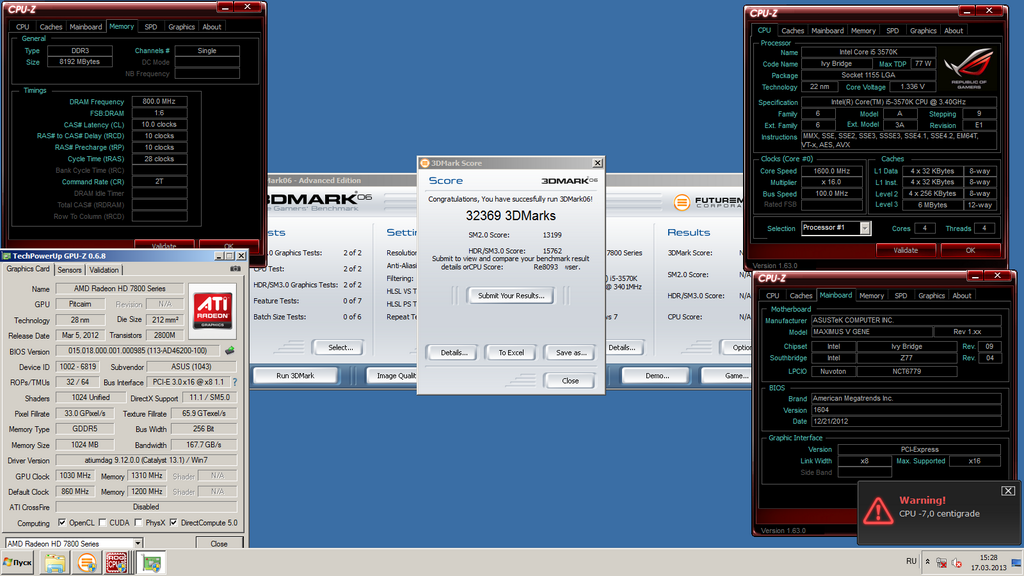Open Graphics tab in CPU-Z processor window

tap(923, 31)
